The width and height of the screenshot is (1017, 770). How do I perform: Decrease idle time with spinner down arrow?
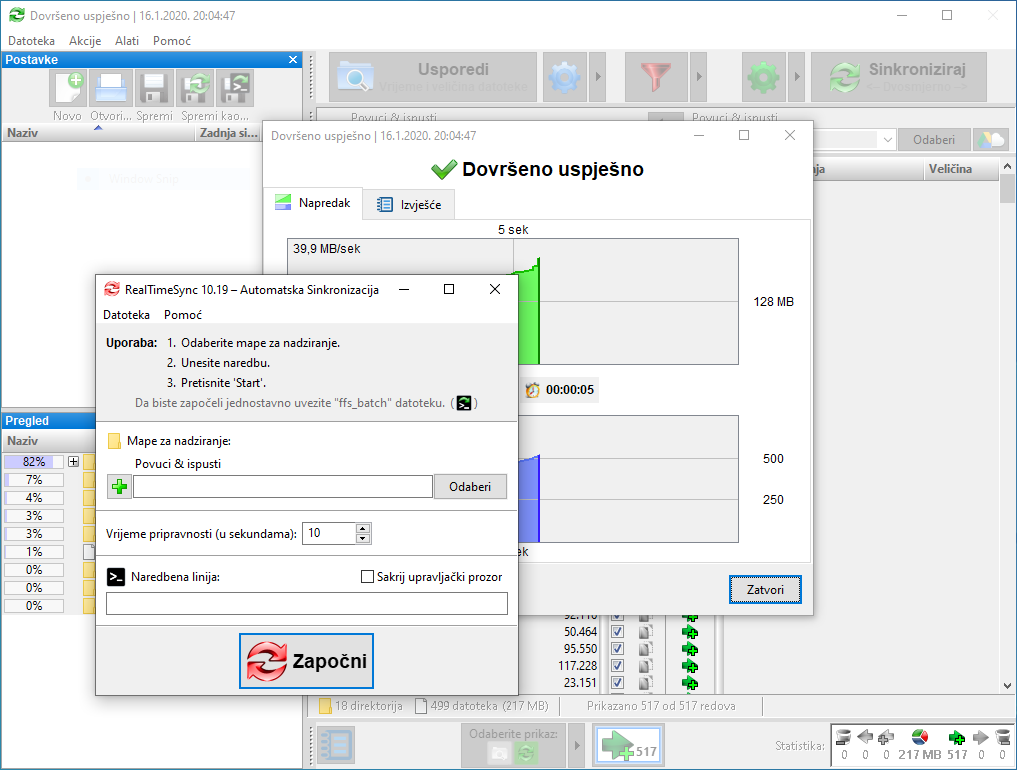(x=363, y=538)
